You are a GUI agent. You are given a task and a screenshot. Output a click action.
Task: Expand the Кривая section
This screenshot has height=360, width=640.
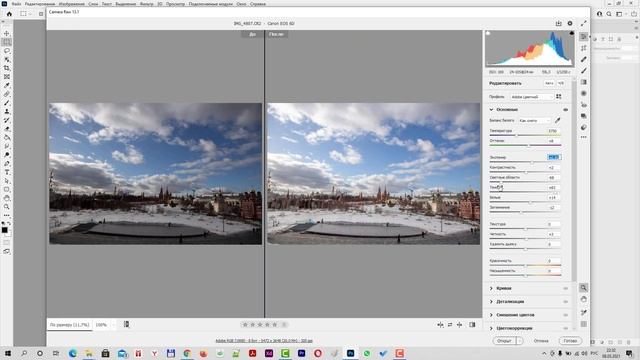(x=491, y=289)
